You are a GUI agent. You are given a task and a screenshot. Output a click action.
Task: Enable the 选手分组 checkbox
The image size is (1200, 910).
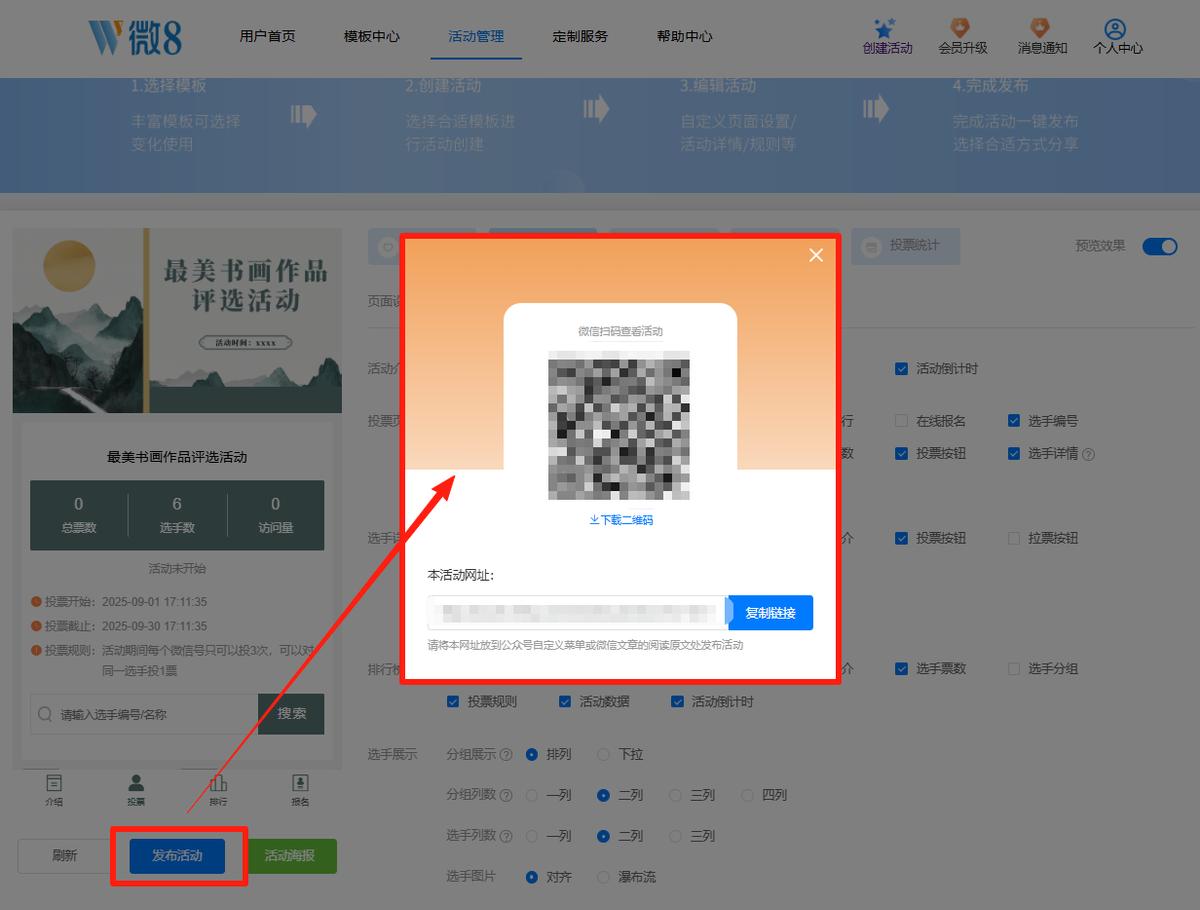click(x=1014, y=668)
